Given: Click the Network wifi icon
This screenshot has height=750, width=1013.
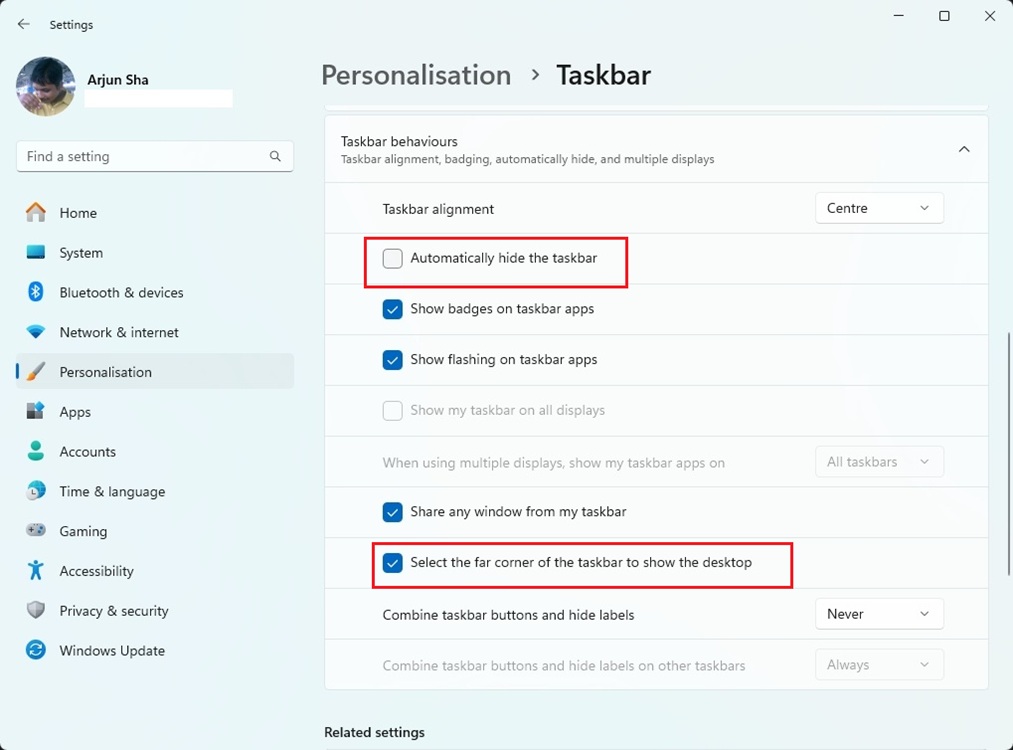Looking at the screenshot, I should click(36, 332).
